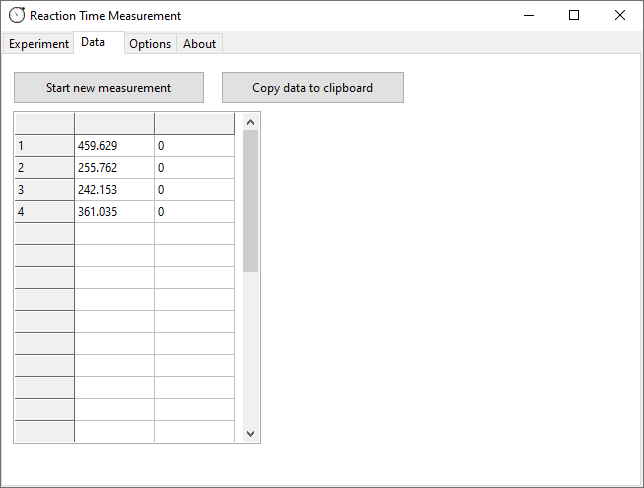This screenshot has width=644, height=488.
Task: Click the table scroll up arrow
Action: [251, 122]
